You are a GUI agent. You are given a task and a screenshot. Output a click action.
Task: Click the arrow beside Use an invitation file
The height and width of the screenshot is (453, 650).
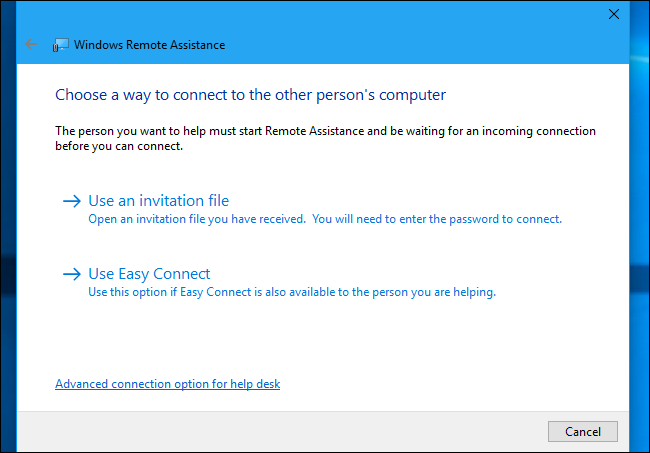pyautogui.click(x=71, y=201)
